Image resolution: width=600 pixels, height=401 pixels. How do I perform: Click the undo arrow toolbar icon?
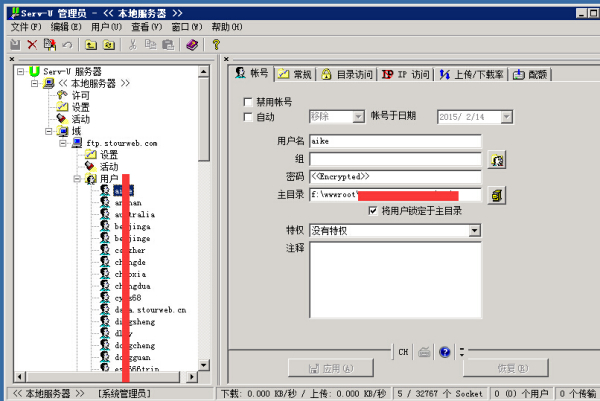tap(67, 45)
